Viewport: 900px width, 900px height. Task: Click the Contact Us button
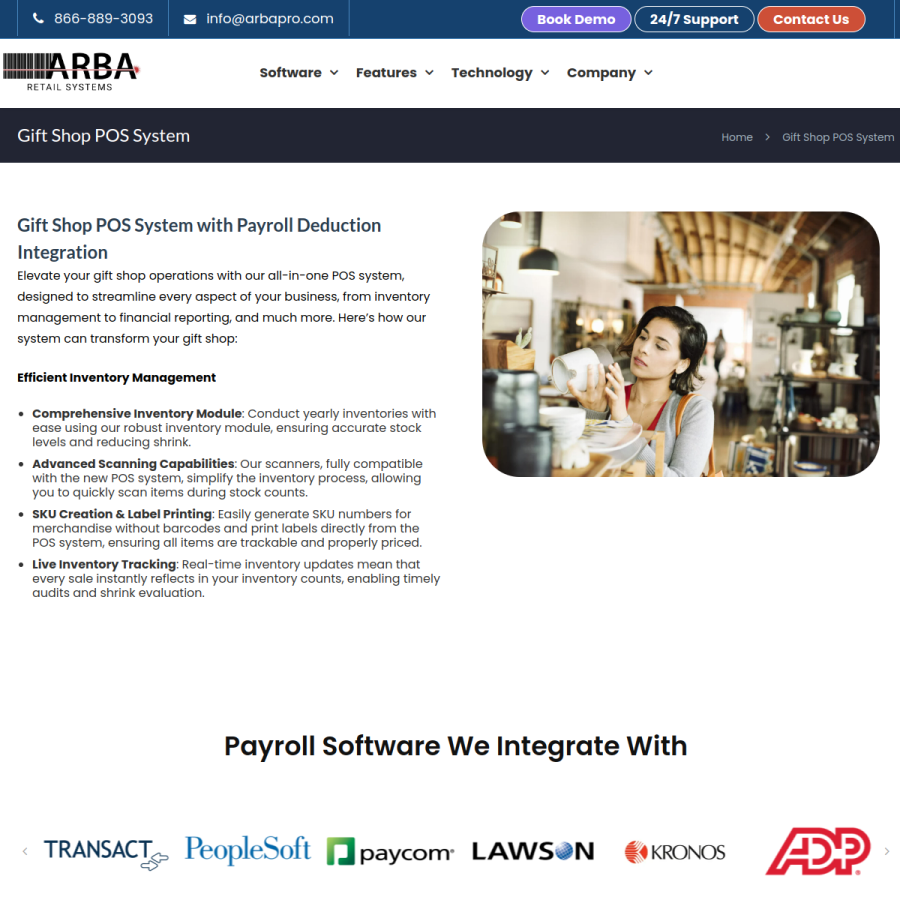pos(810,20)
